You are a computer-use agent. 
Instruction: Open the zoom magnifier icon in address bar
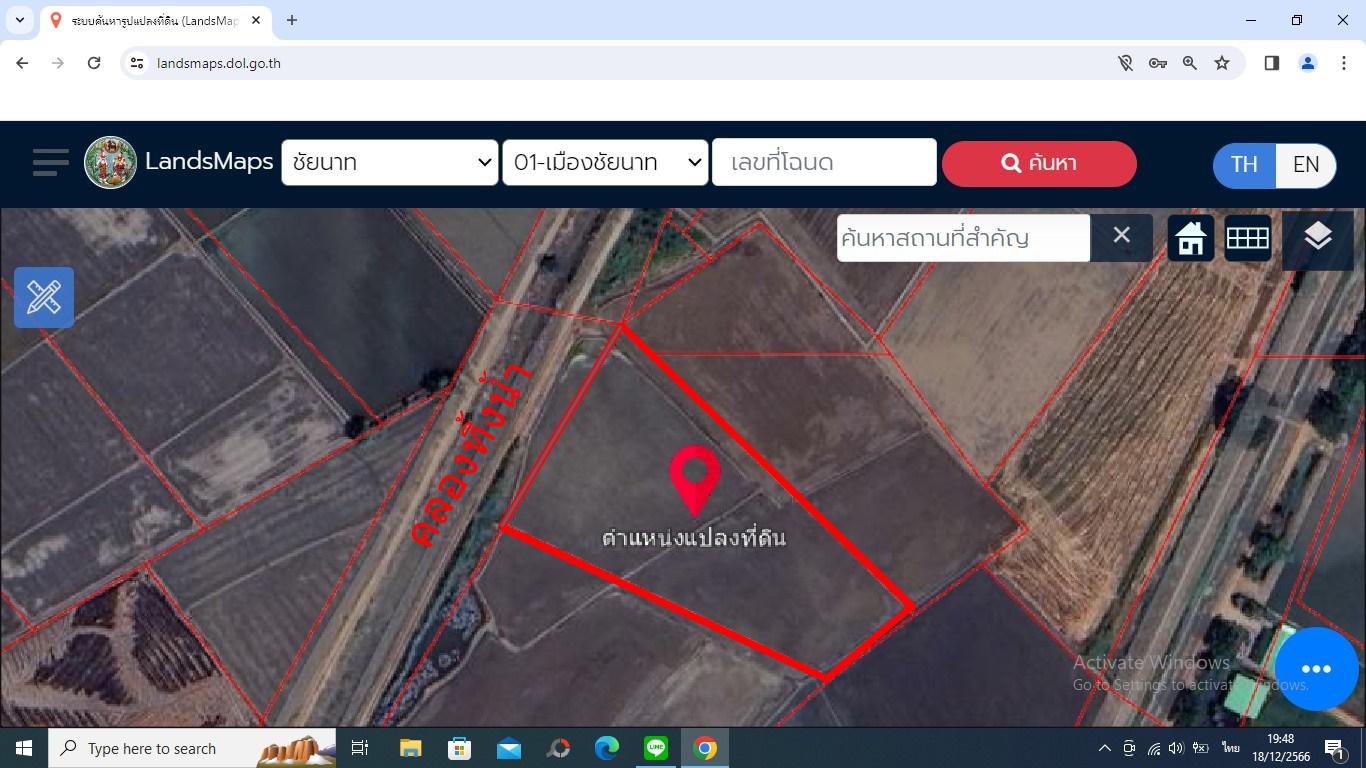coord(1190,63)
